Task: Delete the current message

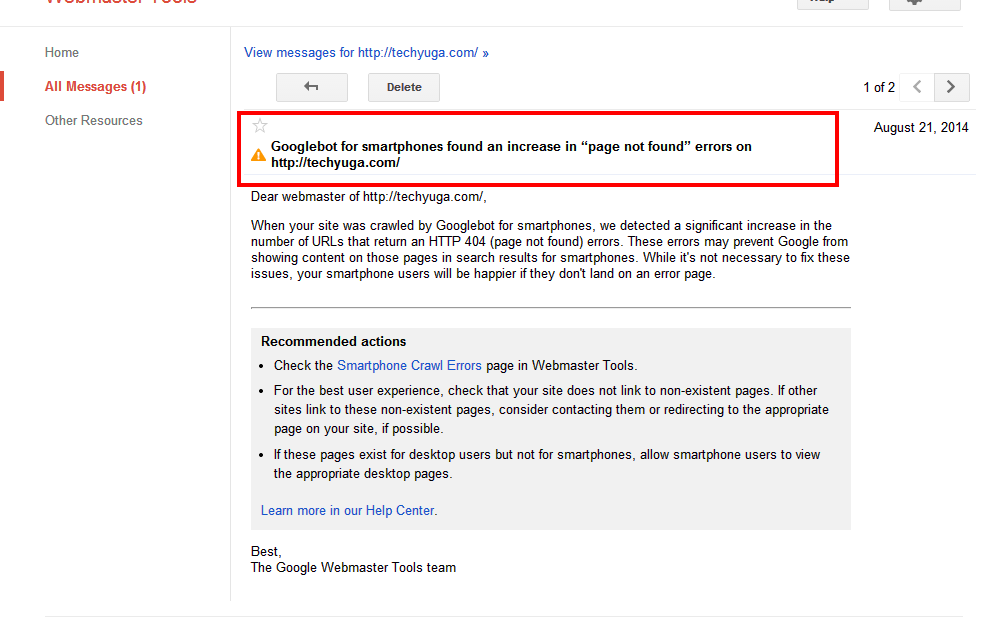Action: tap(404, 87)
